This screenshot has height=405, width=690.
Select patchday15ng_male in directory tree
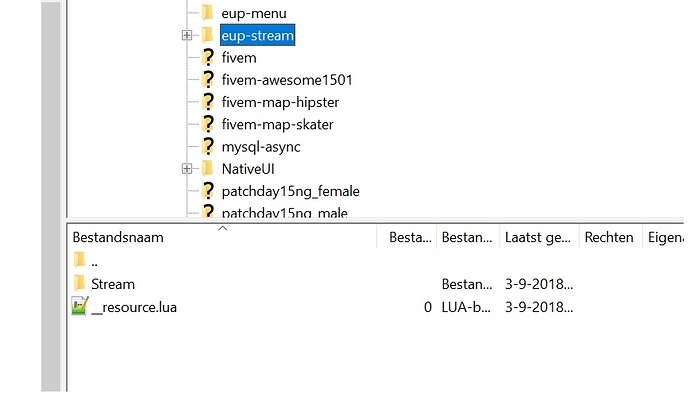pos(284,212)
